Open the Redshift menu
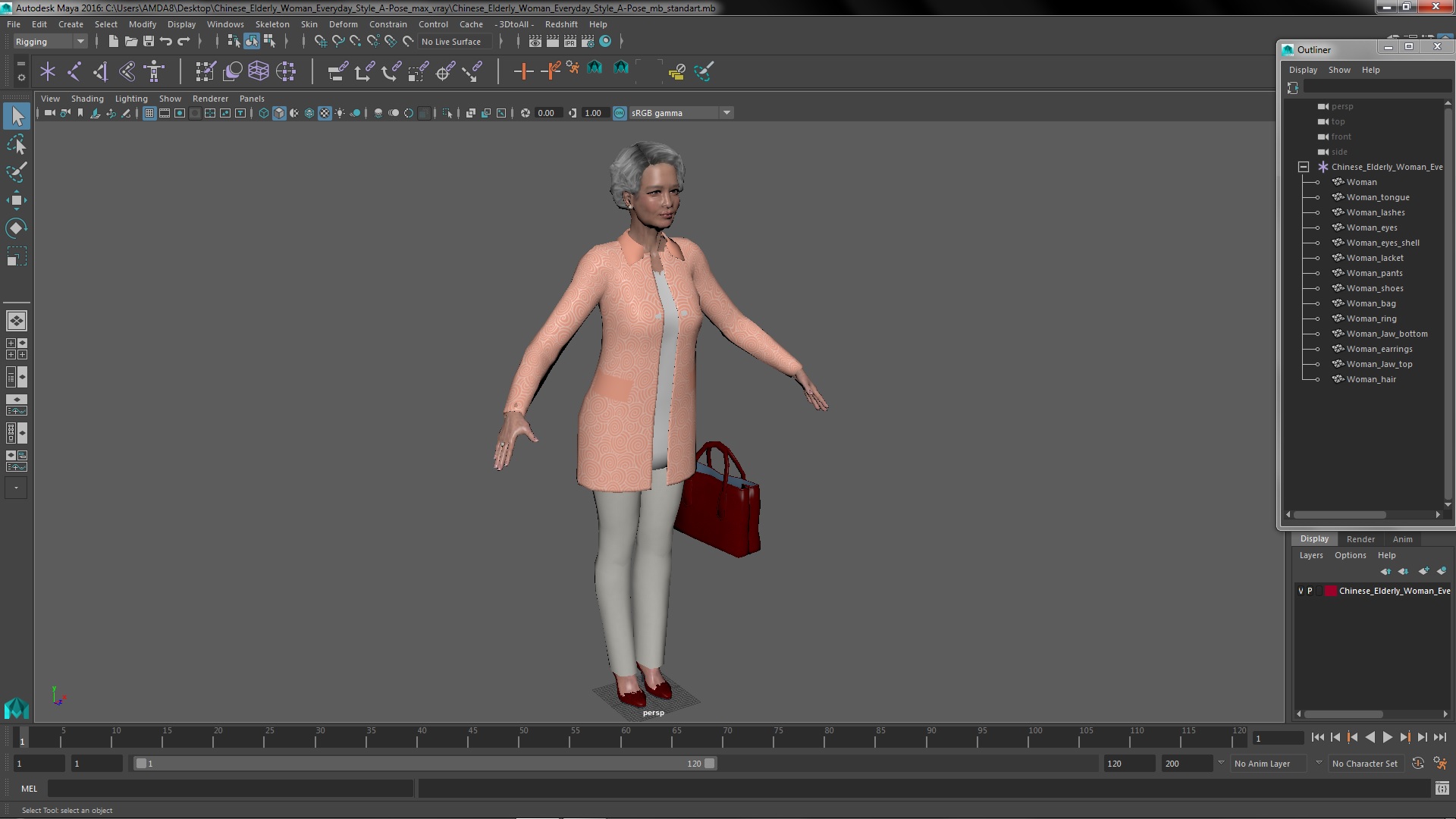Viewport: 1456px width, 819px height. tap(561, 24)
